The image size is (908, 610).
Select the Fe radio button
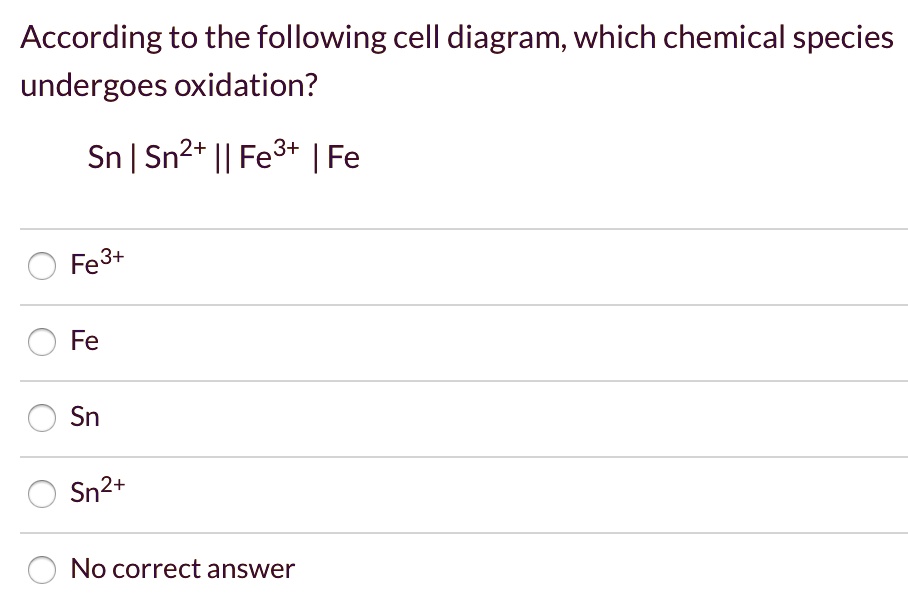[x=42, y=342]
